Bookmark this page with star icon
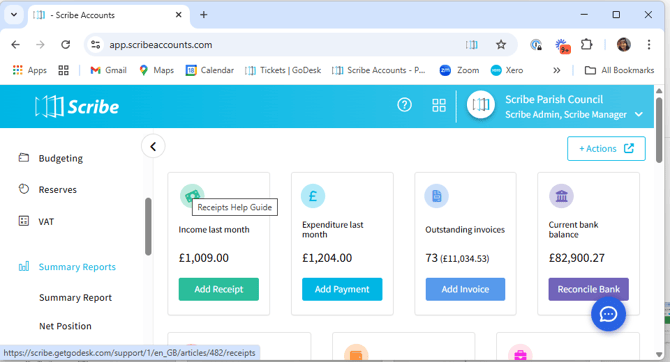 [501, 44]
